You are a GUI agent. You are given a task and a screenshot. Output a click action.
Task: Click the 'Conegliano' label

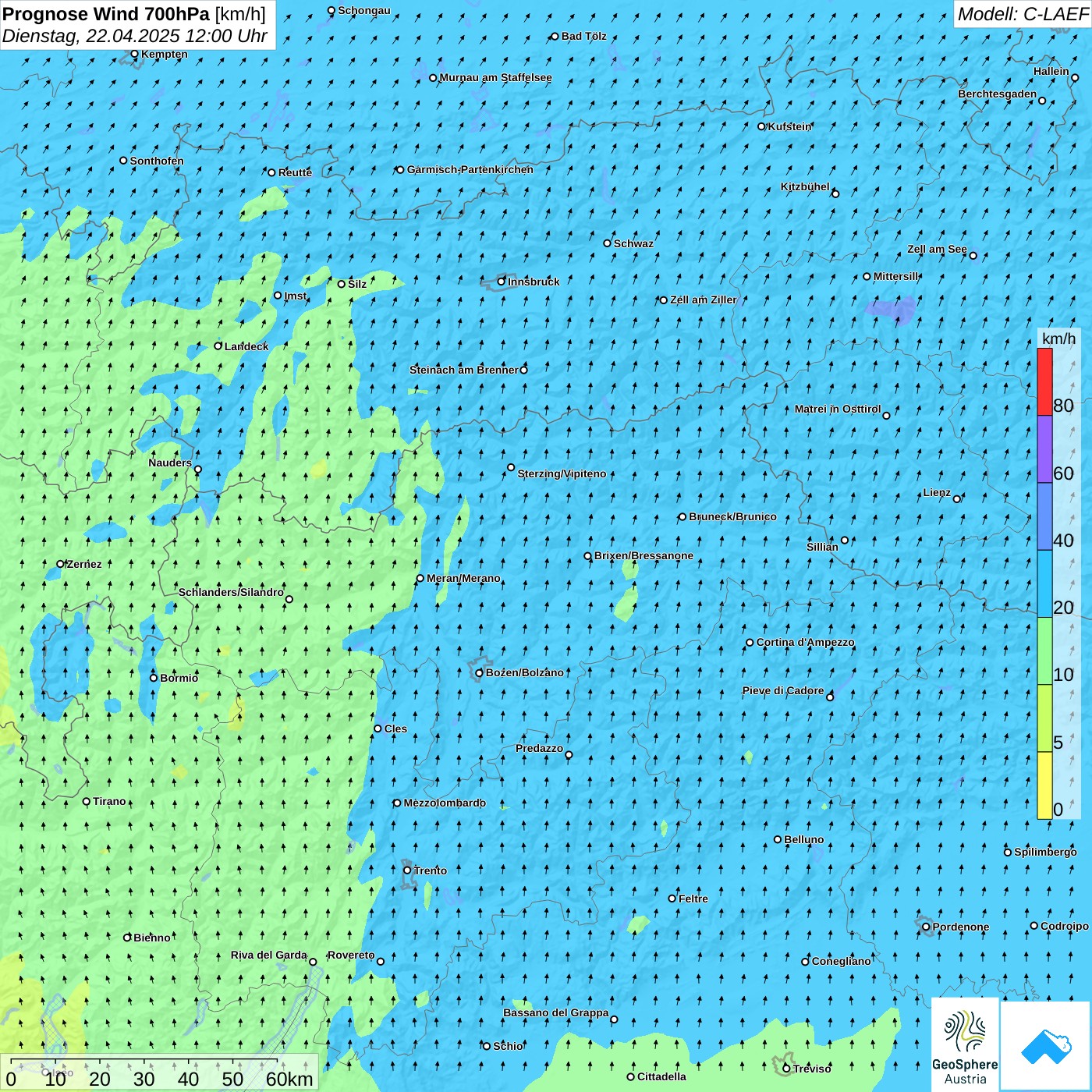[x=841, y=961]
